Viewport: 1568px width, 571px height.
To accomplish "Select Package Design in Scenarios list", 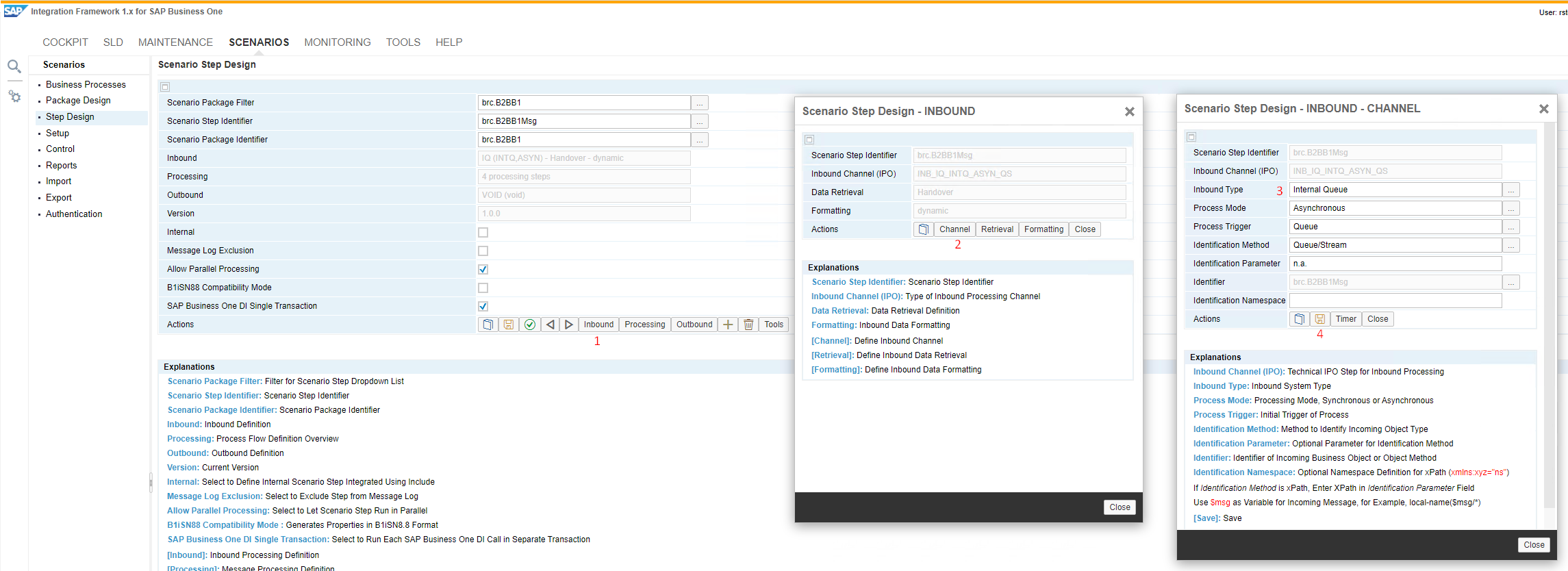I will pyautogui.click(x=78, y=101).
